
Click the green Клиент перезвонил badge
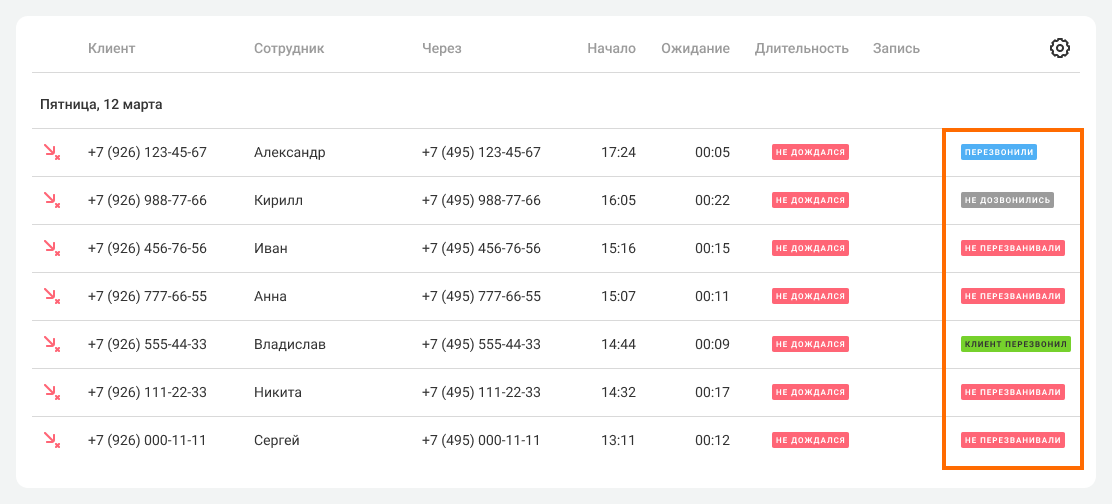[x=1016, y=344]
